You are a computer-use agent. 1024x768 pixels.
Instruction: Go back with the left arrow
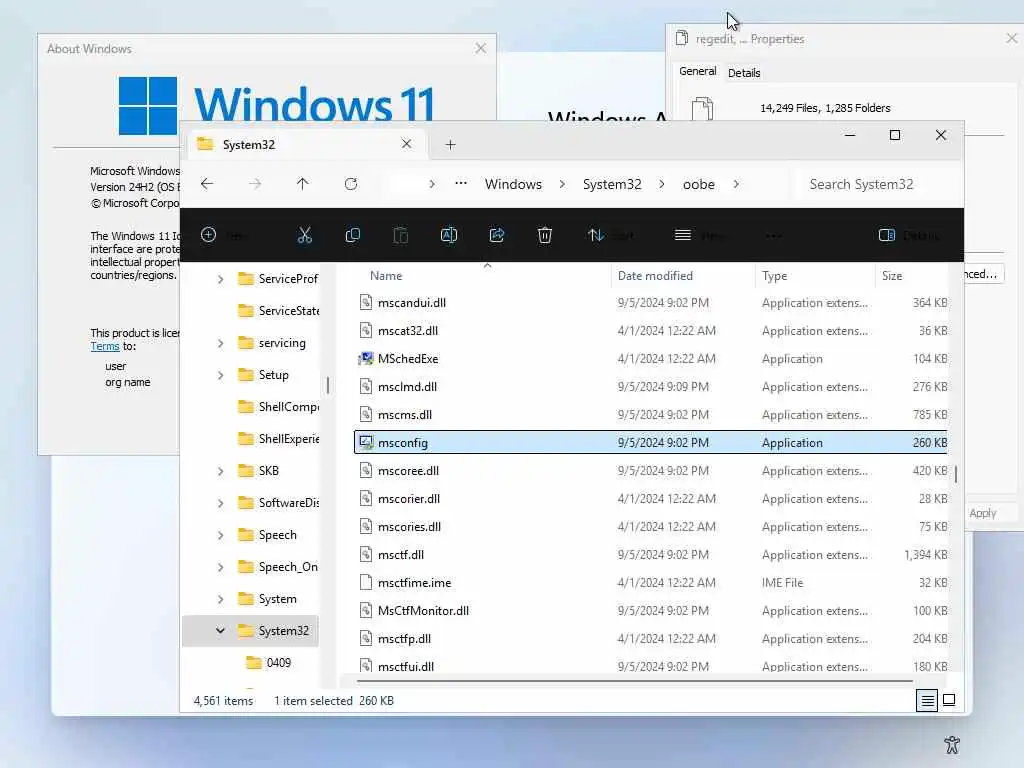point(207,184)
